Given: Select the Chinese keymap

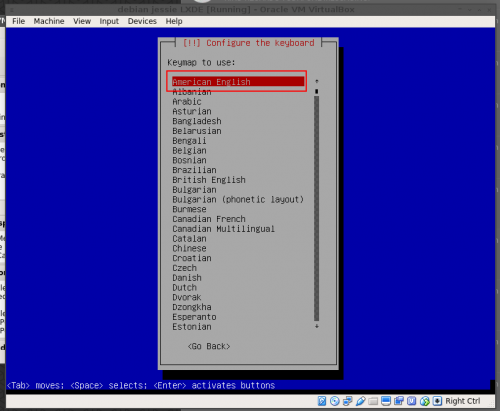Looking at the screenshot, I should coord(189,248).
